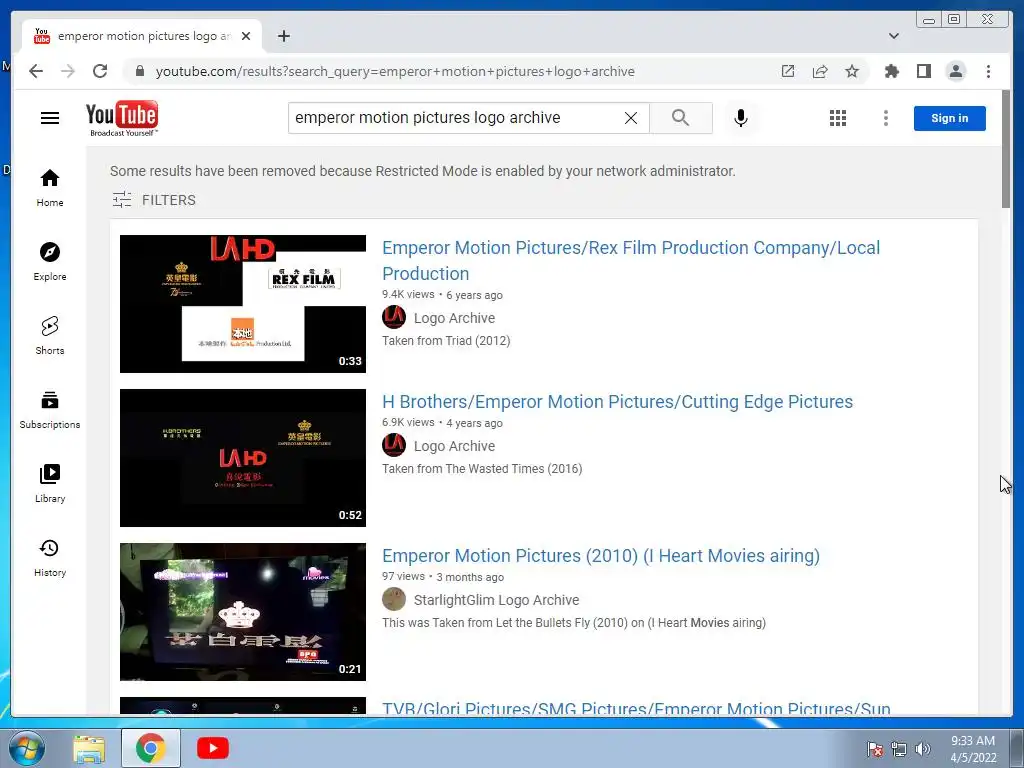Start voice search with microphone icon
The width and height of the screenshot is (1024, 768).
pos(741,118)
